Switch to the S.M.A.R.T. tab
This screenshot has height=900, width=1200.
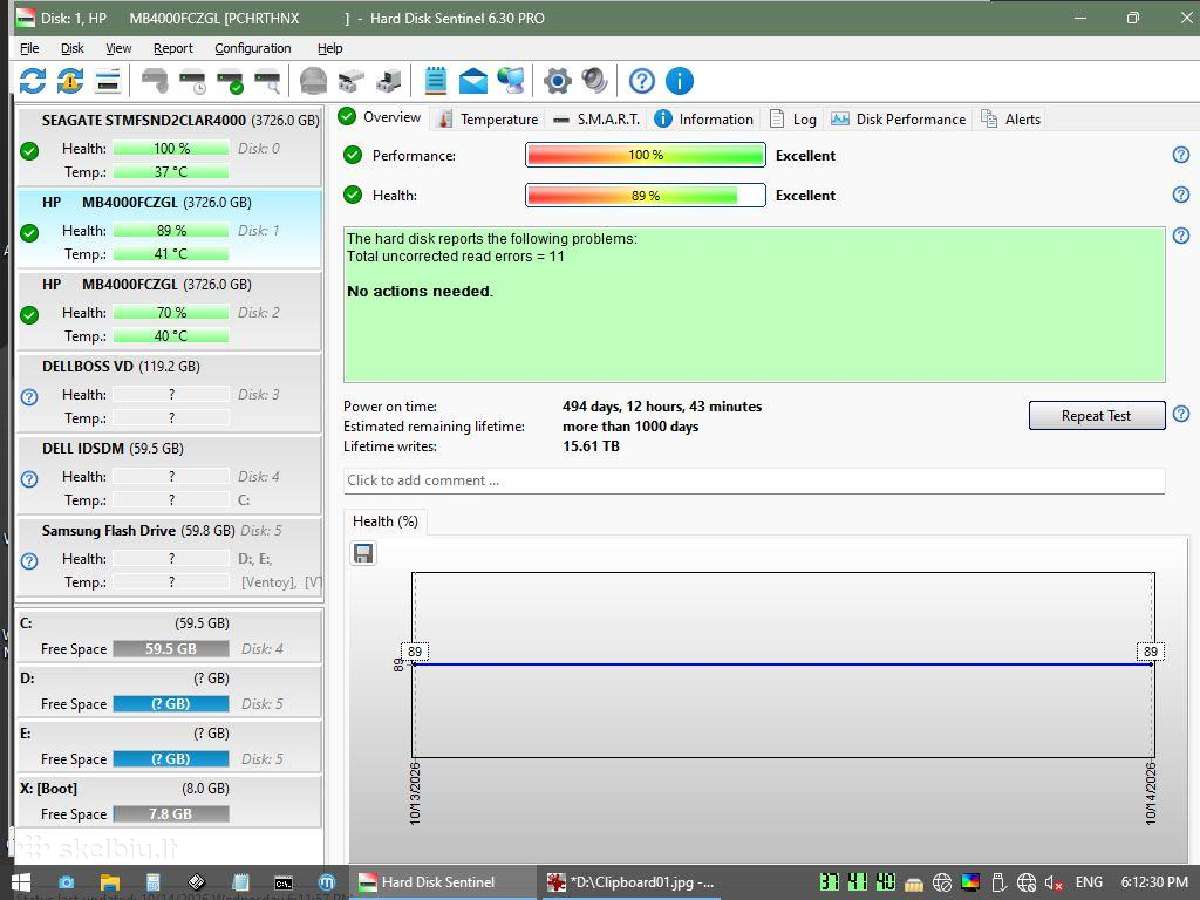[596, 119]
